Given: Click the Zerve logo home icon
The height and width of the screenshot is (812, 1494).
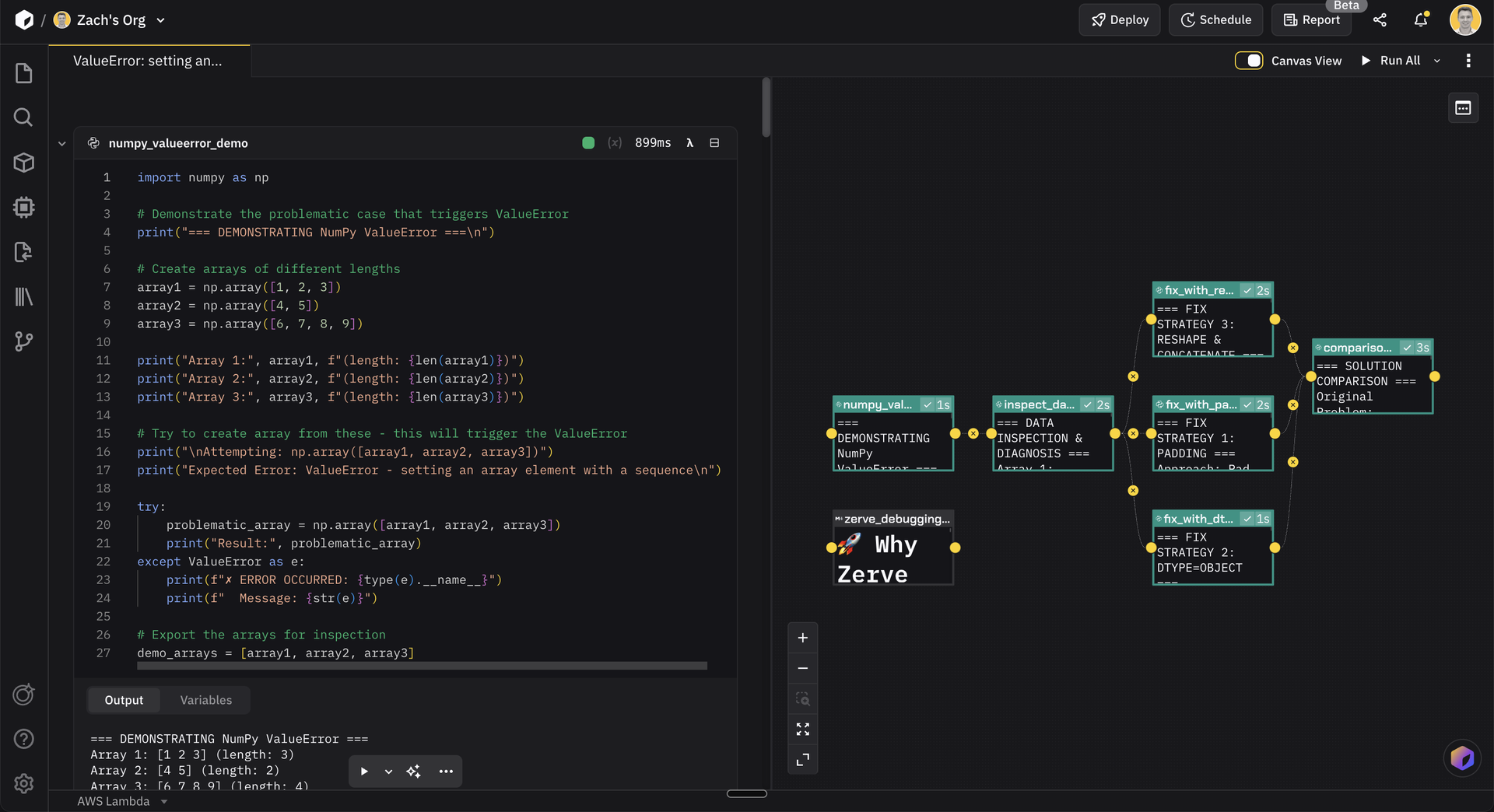Looking at the screenshot, I should tap(24, 20).
